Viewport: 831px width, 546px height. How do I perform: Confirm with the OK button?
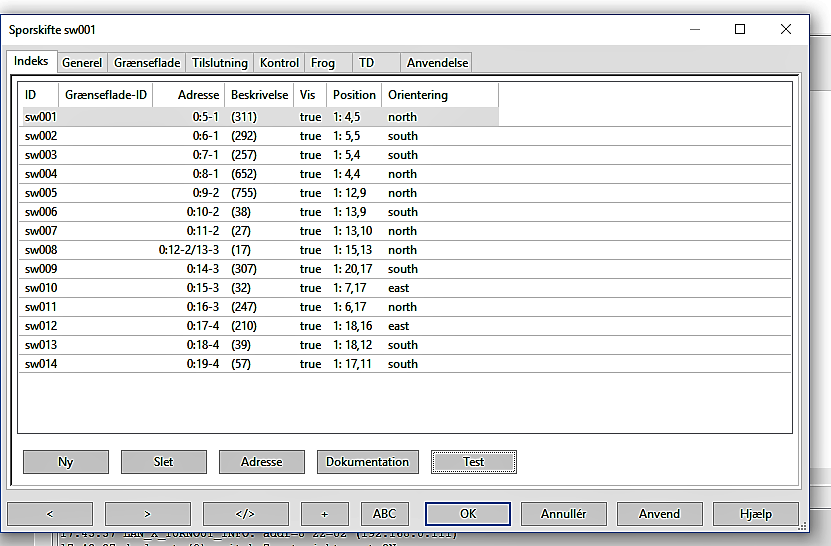[468, 514]
